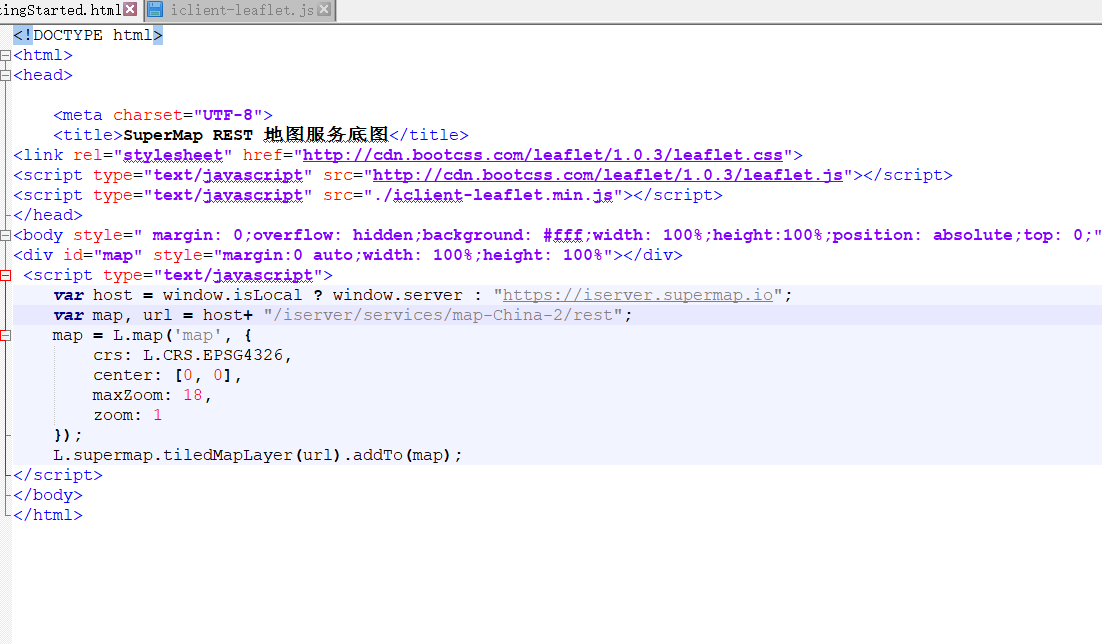Click the closing </head> tag
Viewport: 1102px width, 644px height.
click(x=48, y=215)
